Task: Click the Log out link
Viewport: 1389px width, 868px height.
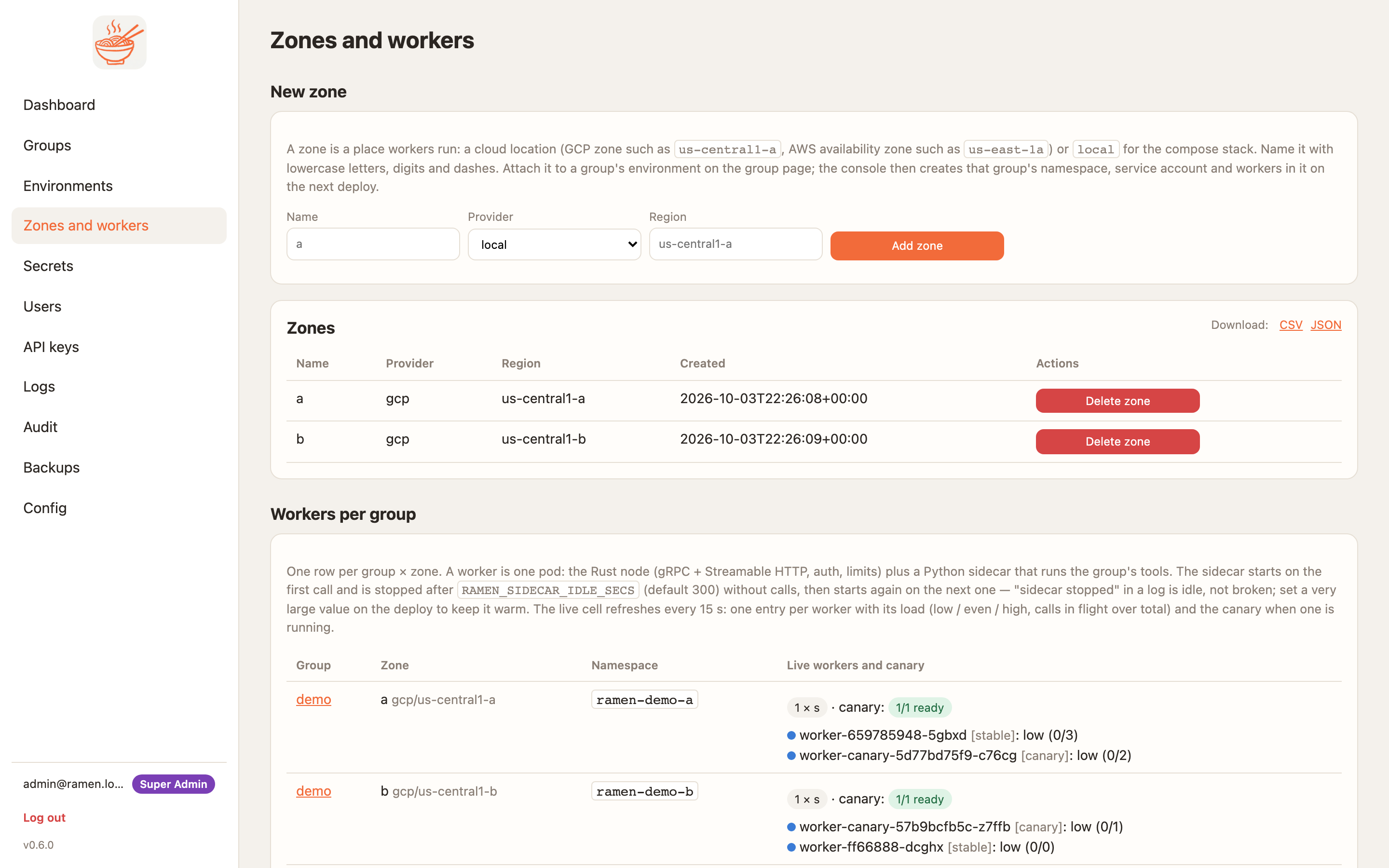Action: point(44,817)
